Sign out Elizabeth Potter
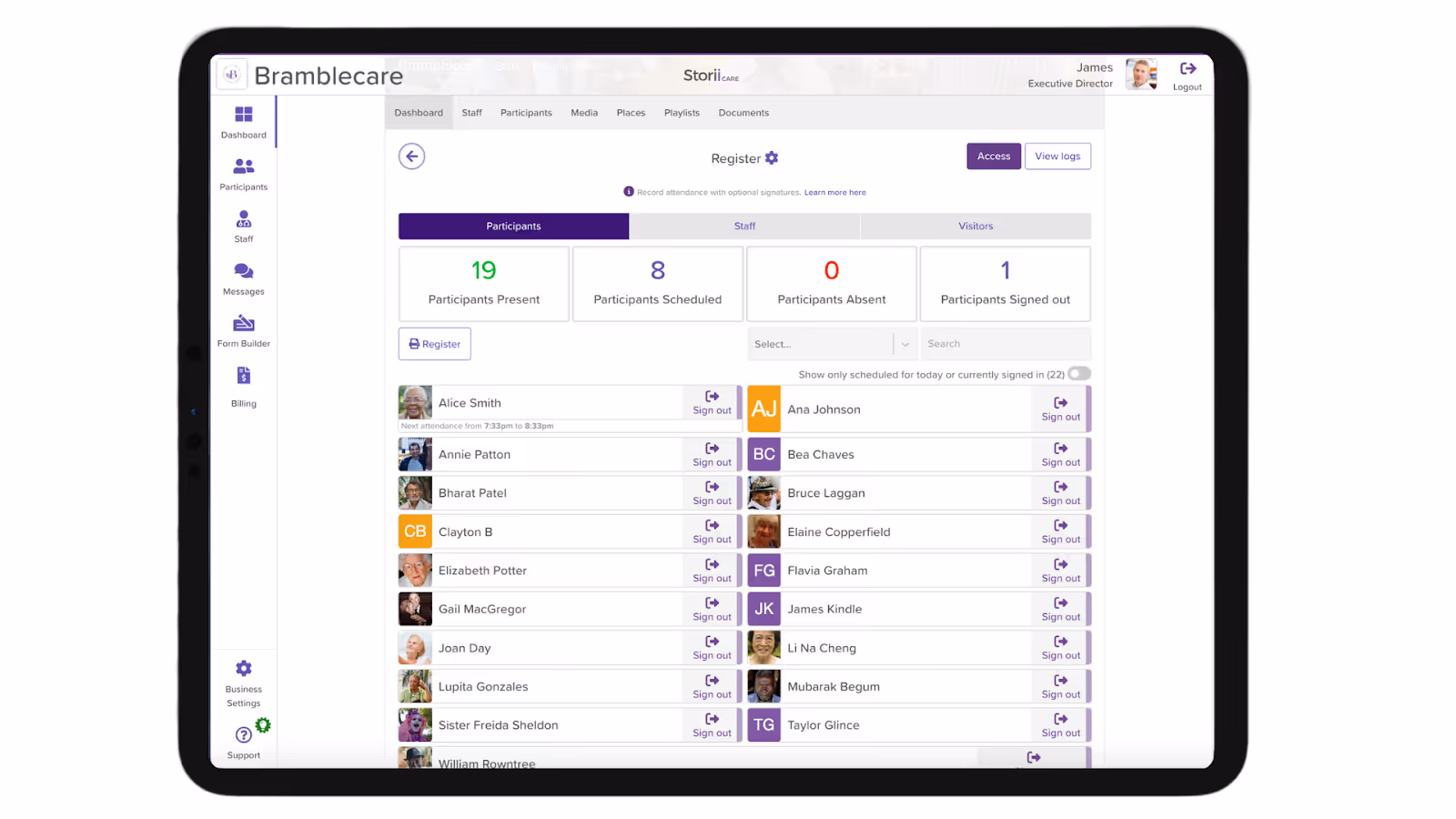The image size is (1456, 819). [x=712, y=571]
